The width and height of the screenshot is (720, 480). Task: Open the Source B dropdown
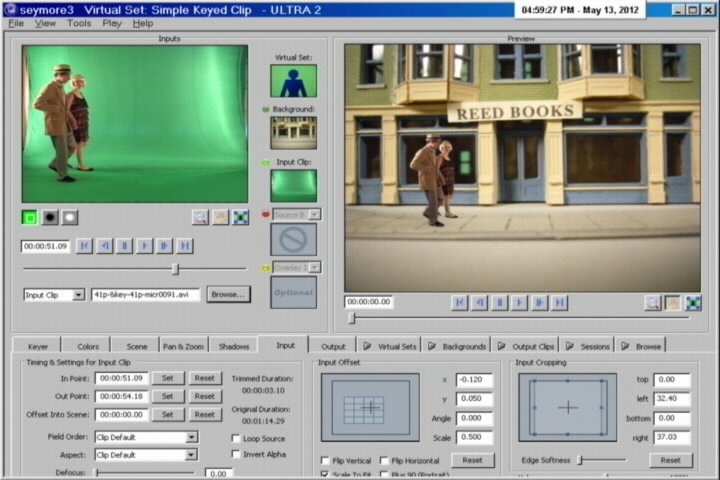[315, 215]
